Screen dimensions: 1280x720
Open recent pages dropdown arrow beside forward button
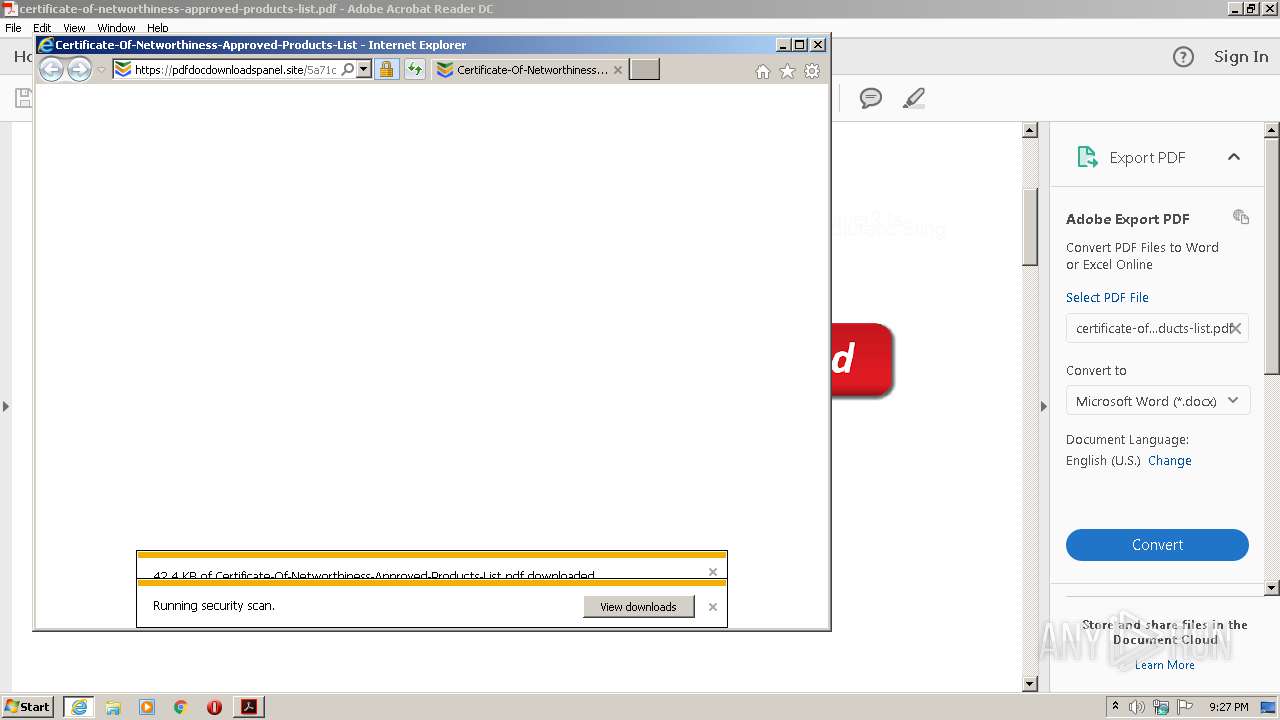(x=101, y=70)
